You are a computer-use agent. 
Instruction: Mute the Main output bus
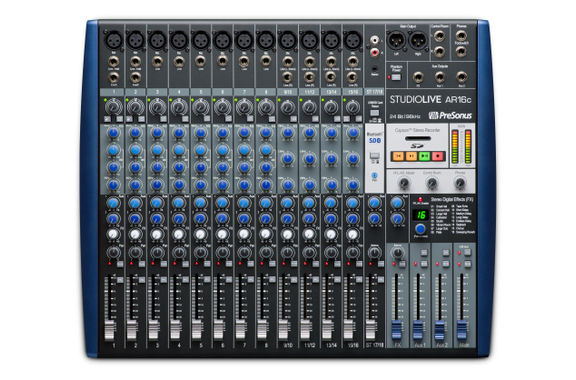468,264
